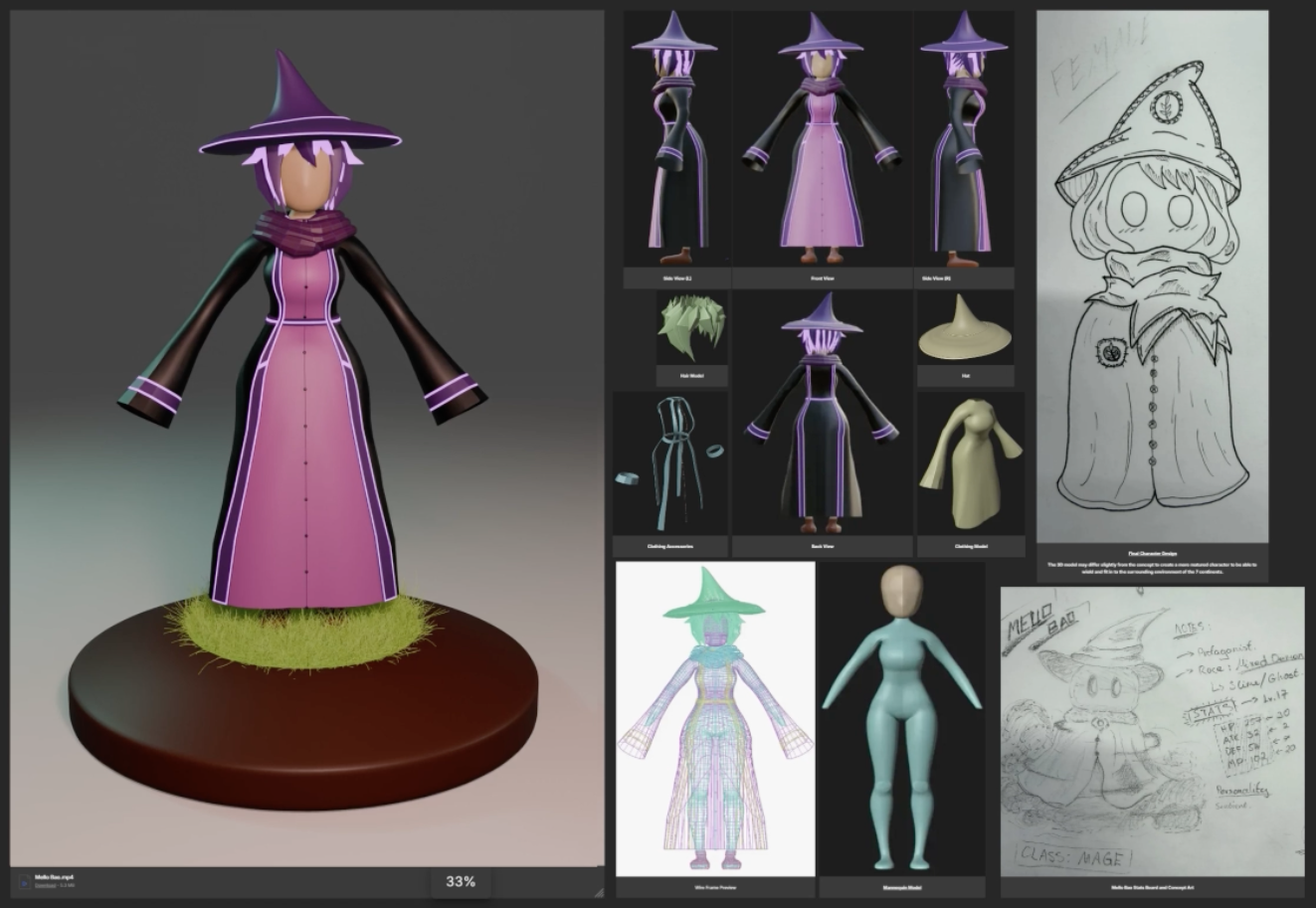Click the 'Mannequin Model' caption
The image size is (1316, 908).
[x=902, y=887]
